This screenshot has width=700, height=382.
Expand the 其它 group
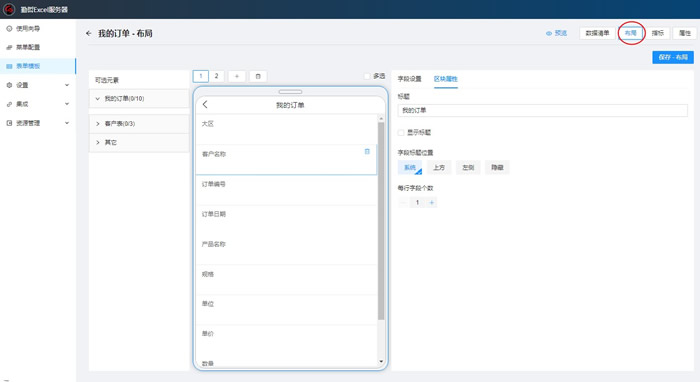pos(98,142)
